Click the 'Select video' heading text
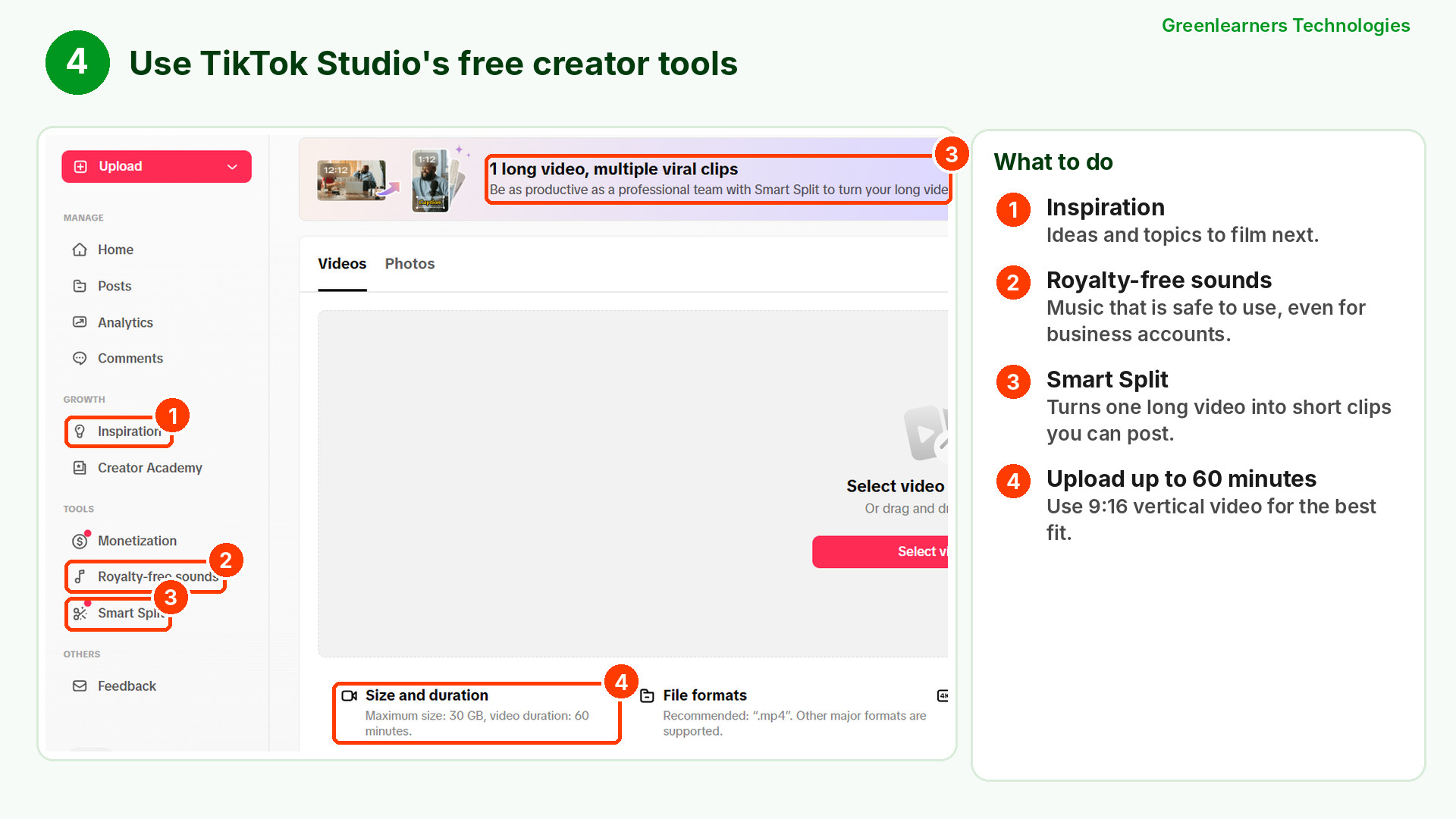Image resolution: width=1456 pixels, height=819 pixels. [896, 486]
